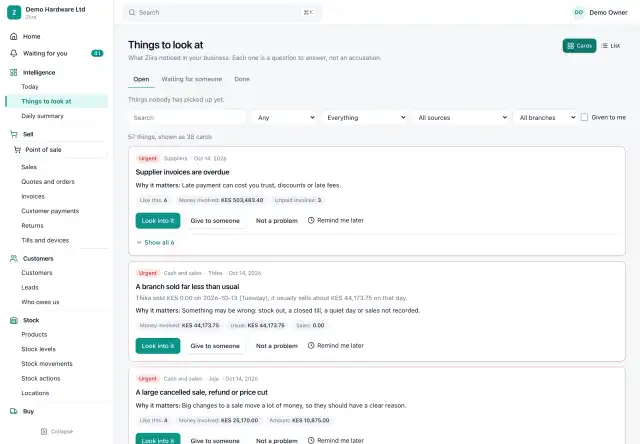Click the Demo Hardware Ltd company name
Screen dimensions: 640x444
click(56, 9)
